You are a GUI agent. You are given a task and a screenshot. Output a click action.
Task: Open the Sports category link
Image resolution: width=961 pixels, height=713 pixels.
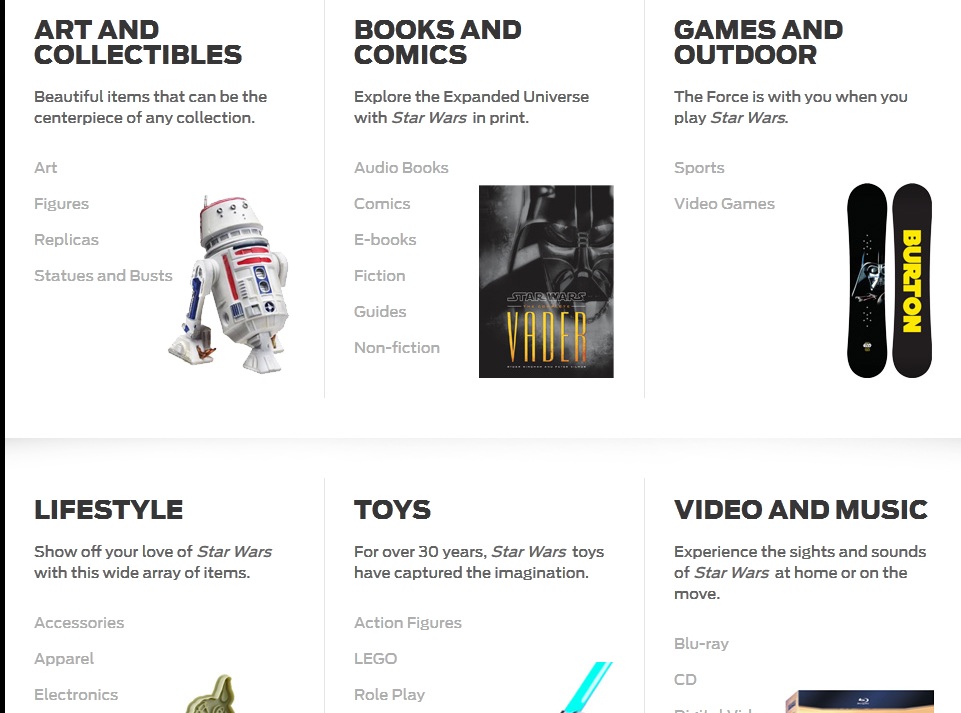699,167
